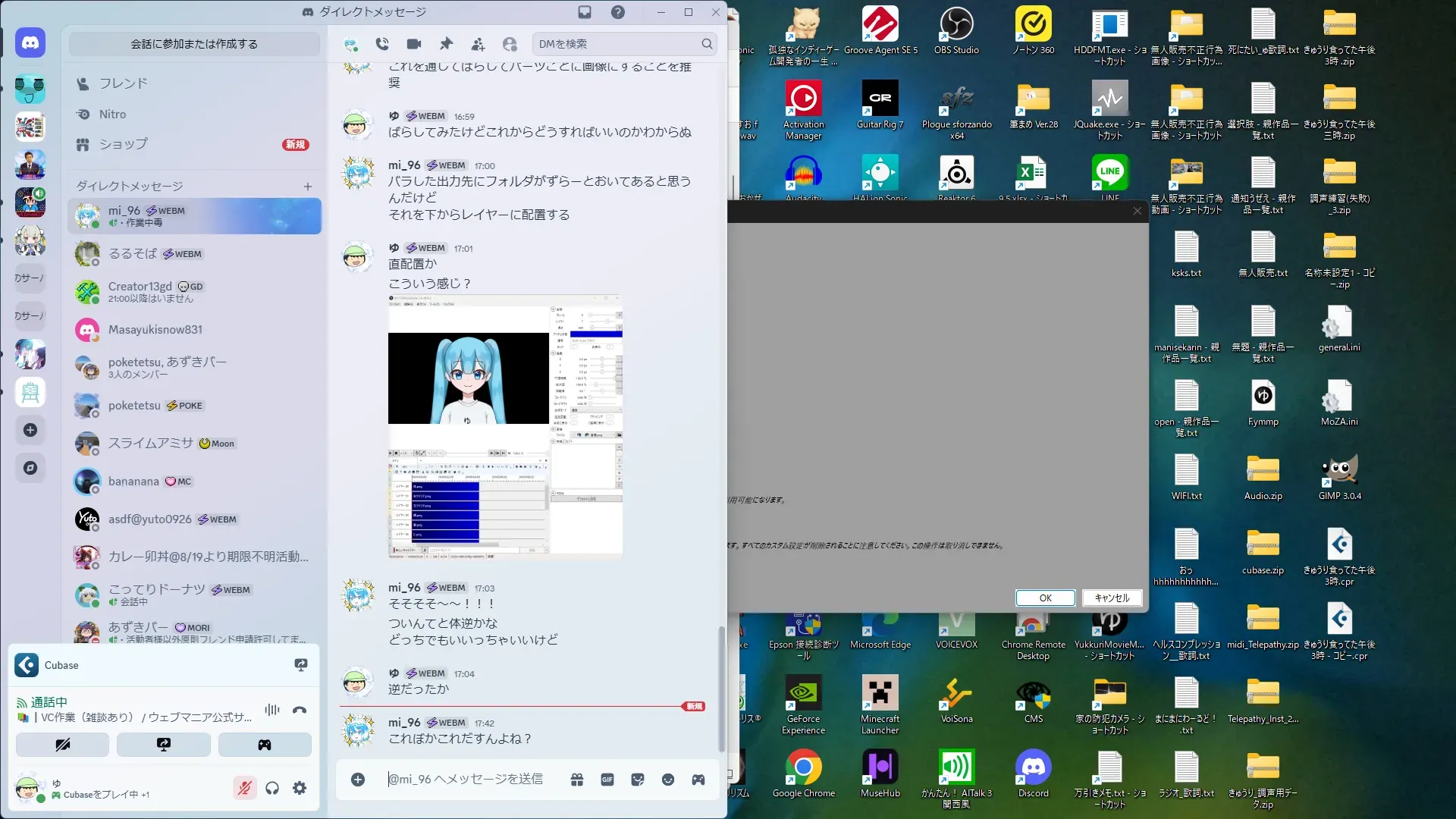Click the DMを検索 search field

click(x=618, y=44)
